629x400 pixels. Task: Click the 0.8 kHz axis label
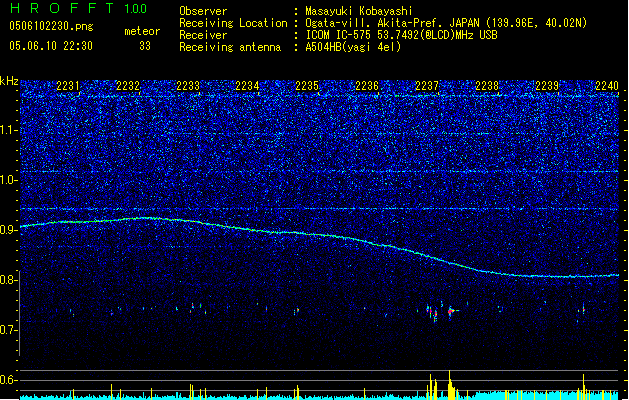tap(9, 280)
